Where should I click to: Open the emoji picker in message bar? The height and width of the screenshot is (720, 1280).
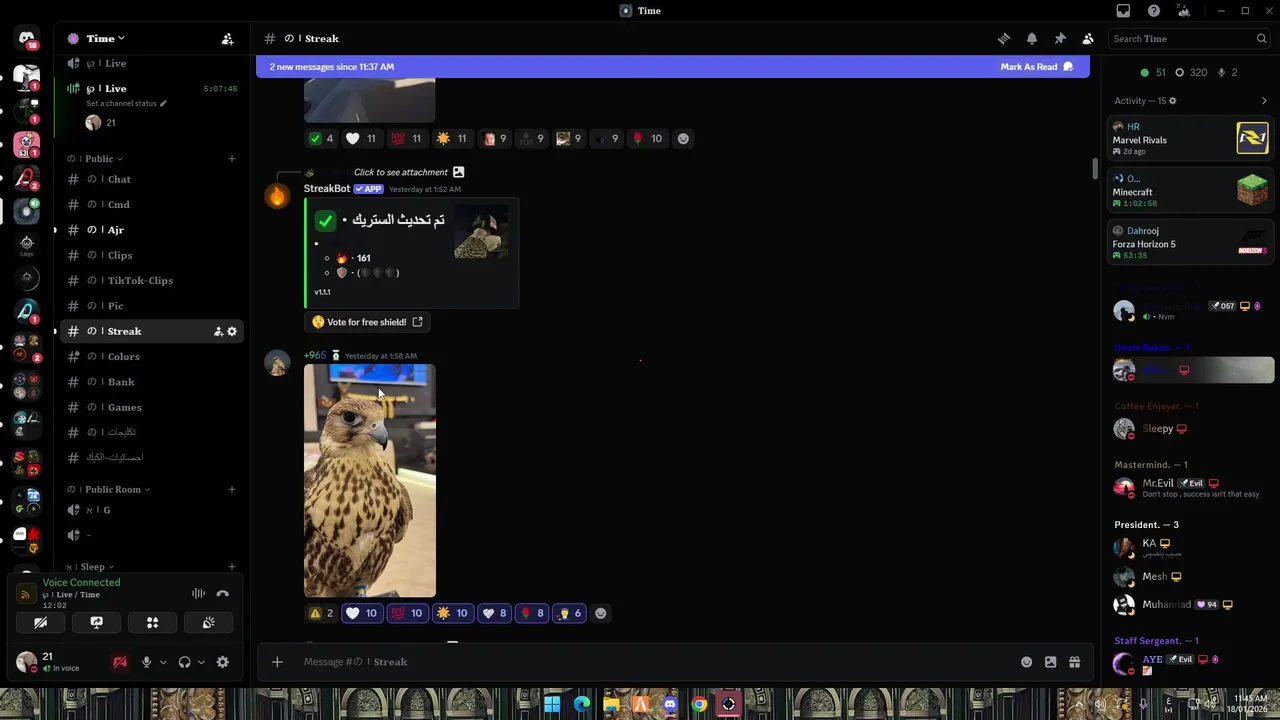click(x=1026, y=662)
